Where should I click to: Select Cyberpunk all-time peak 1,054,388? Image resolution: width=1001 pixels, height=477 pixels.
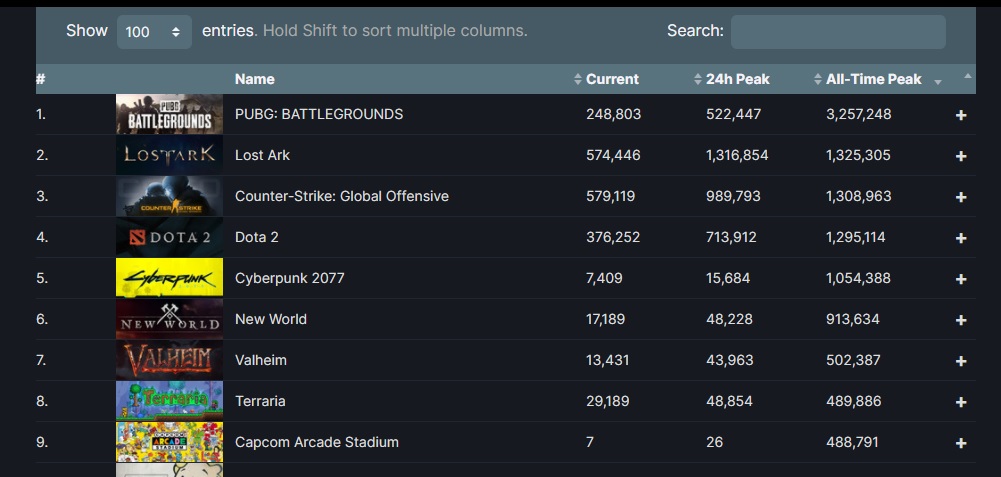(858, 278)
